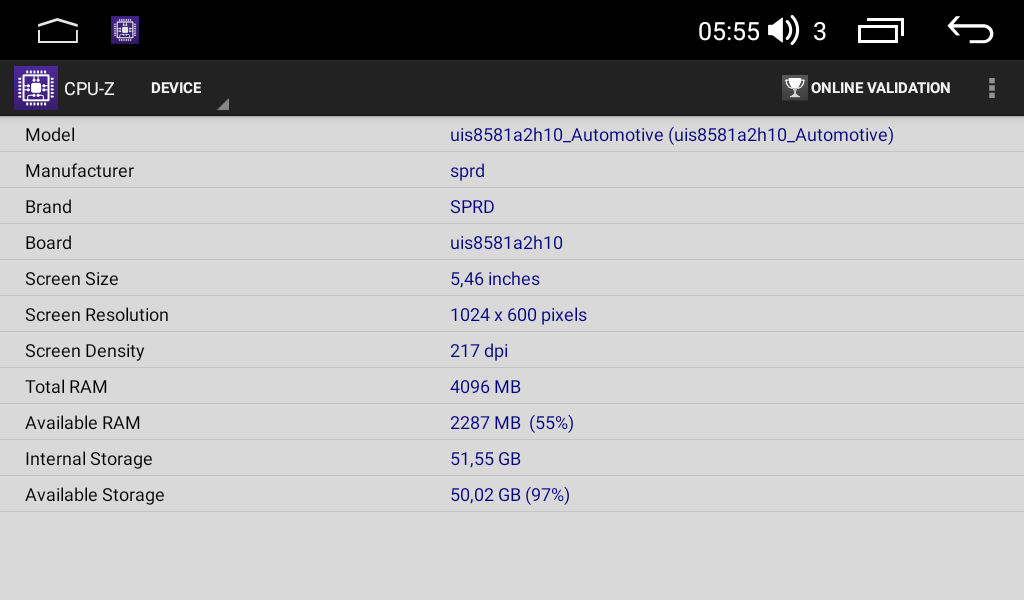Click the CPU-Z app logo
Viewport: 1024px width, 600px height.
click(36, 88)
